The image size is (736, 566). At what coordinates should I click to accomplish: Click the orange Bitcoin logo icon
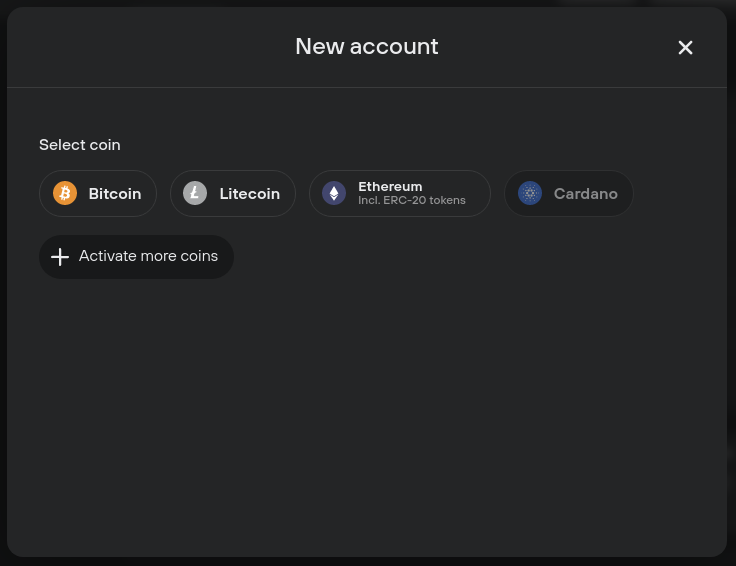[x=65, y=193]
